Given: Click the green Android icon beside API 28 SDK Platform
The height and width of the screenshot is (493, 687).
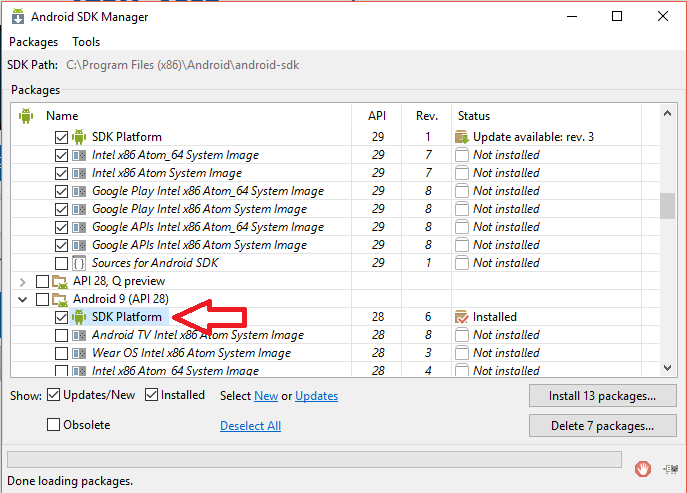Looking at the screenshot, I should click(79, 317).
